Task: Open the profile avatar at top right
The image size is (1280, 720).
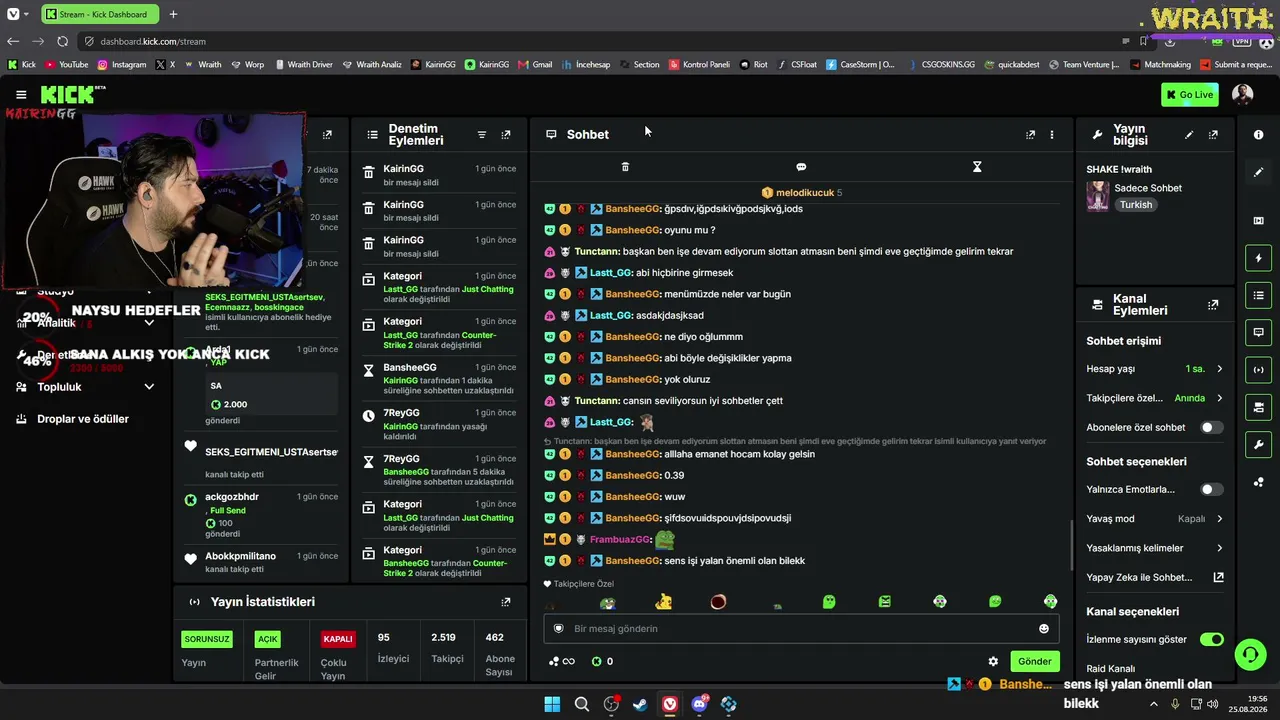Action: point(1242,95)
